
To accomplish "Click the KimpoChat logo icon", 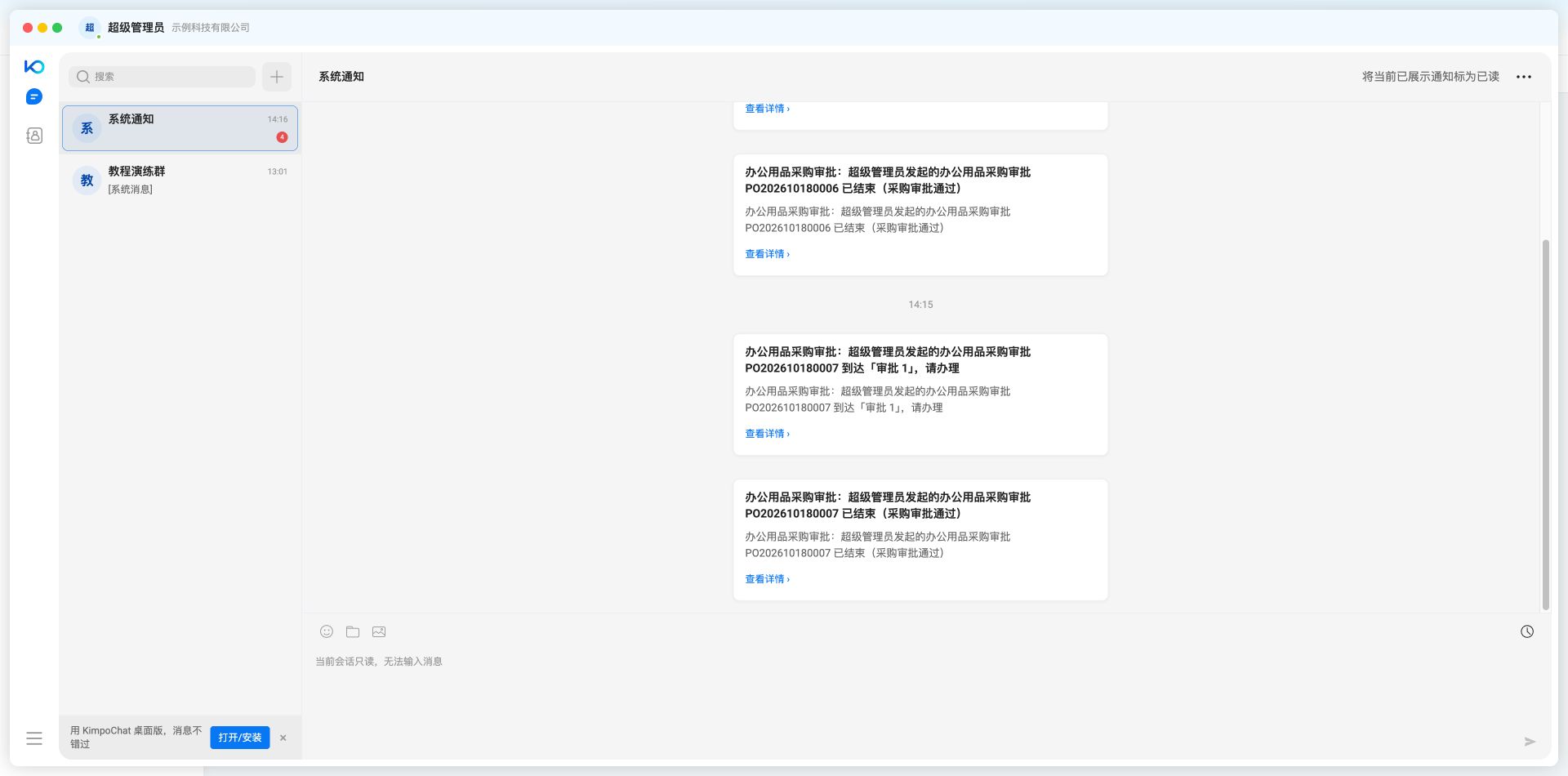I will 34,66.
